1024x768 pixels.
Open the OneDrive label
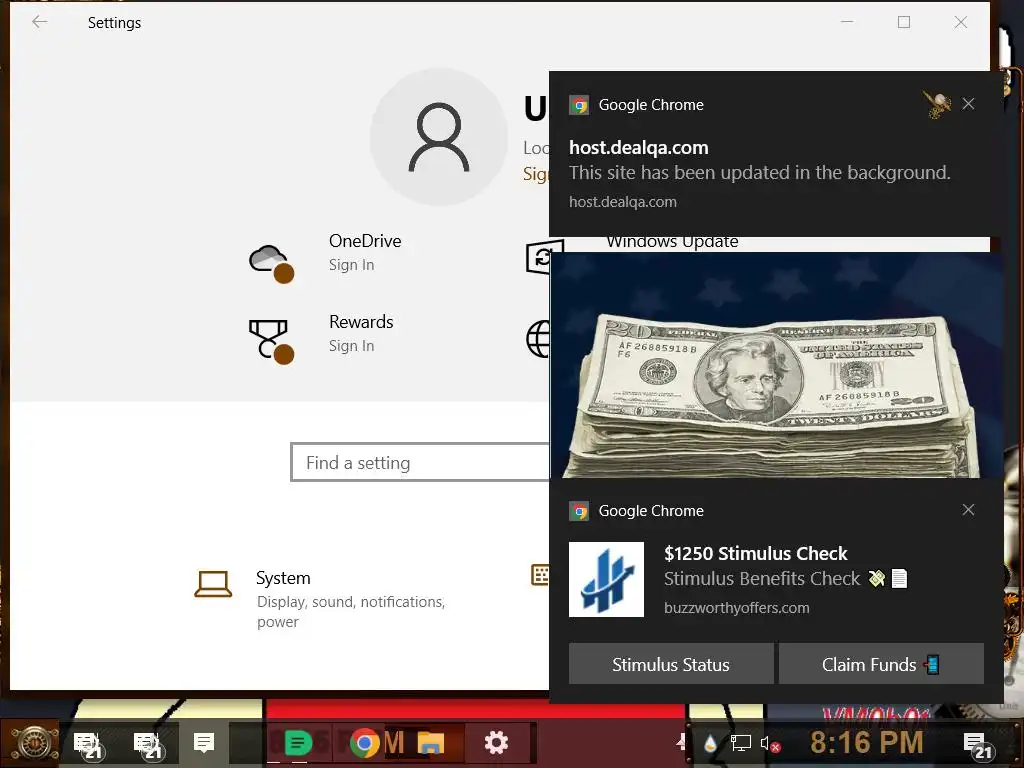click(365, 241)
